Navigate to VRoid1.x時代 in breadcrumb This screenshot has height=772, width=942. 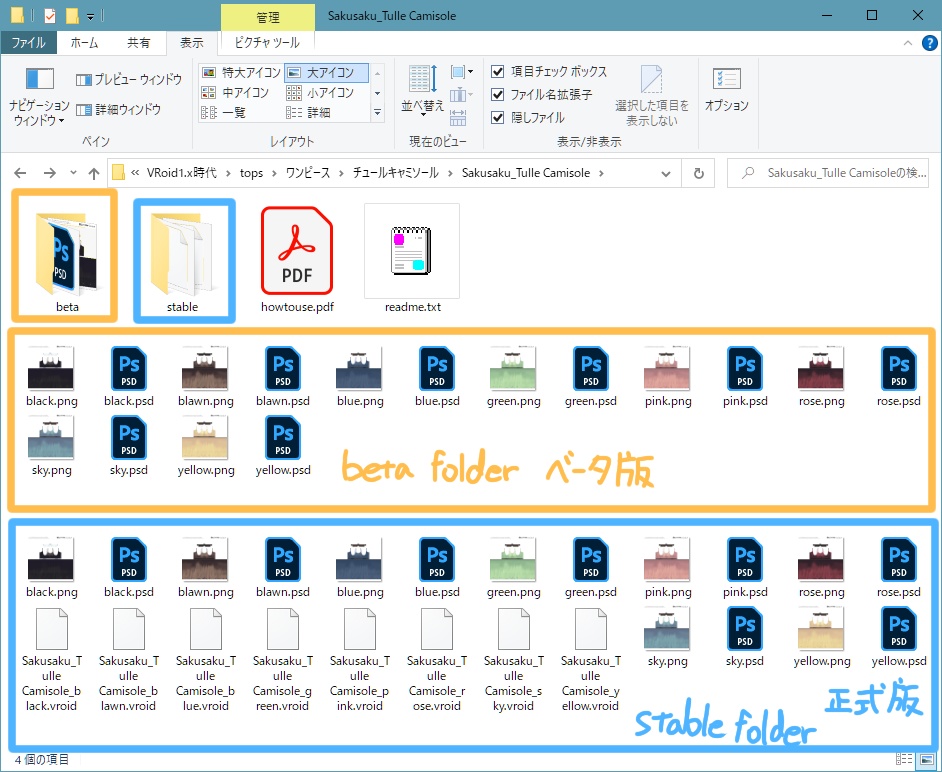(x=181, y=173)
